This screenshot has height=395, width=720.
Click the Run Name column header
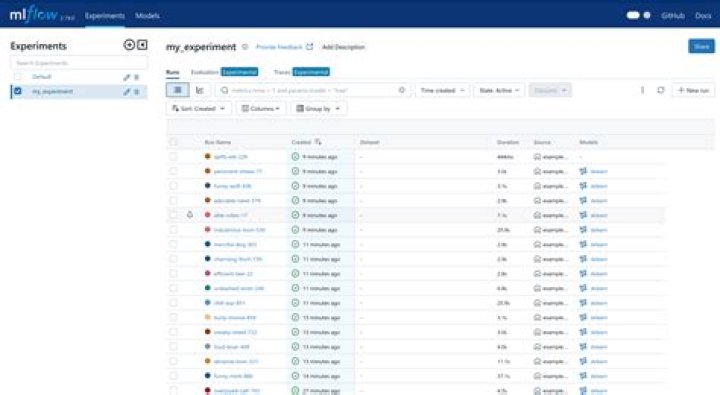[218, 142]
